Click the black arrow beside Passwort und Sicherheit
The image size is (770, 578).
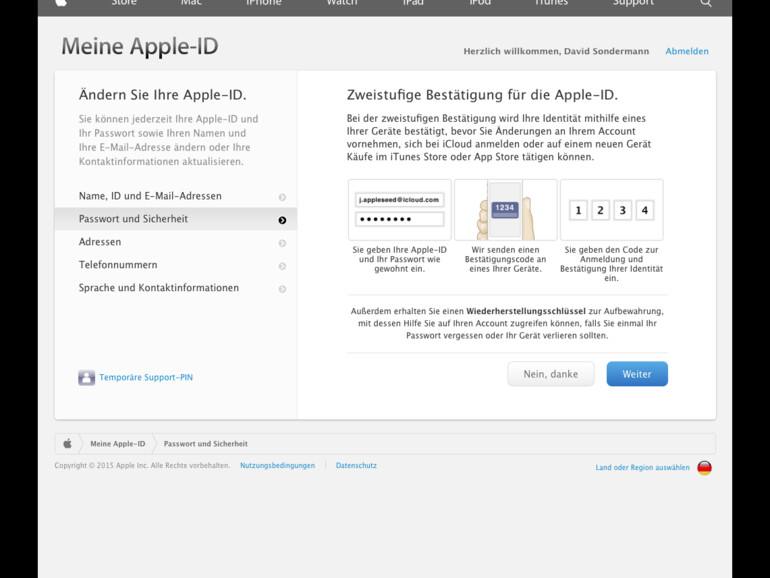282,220
